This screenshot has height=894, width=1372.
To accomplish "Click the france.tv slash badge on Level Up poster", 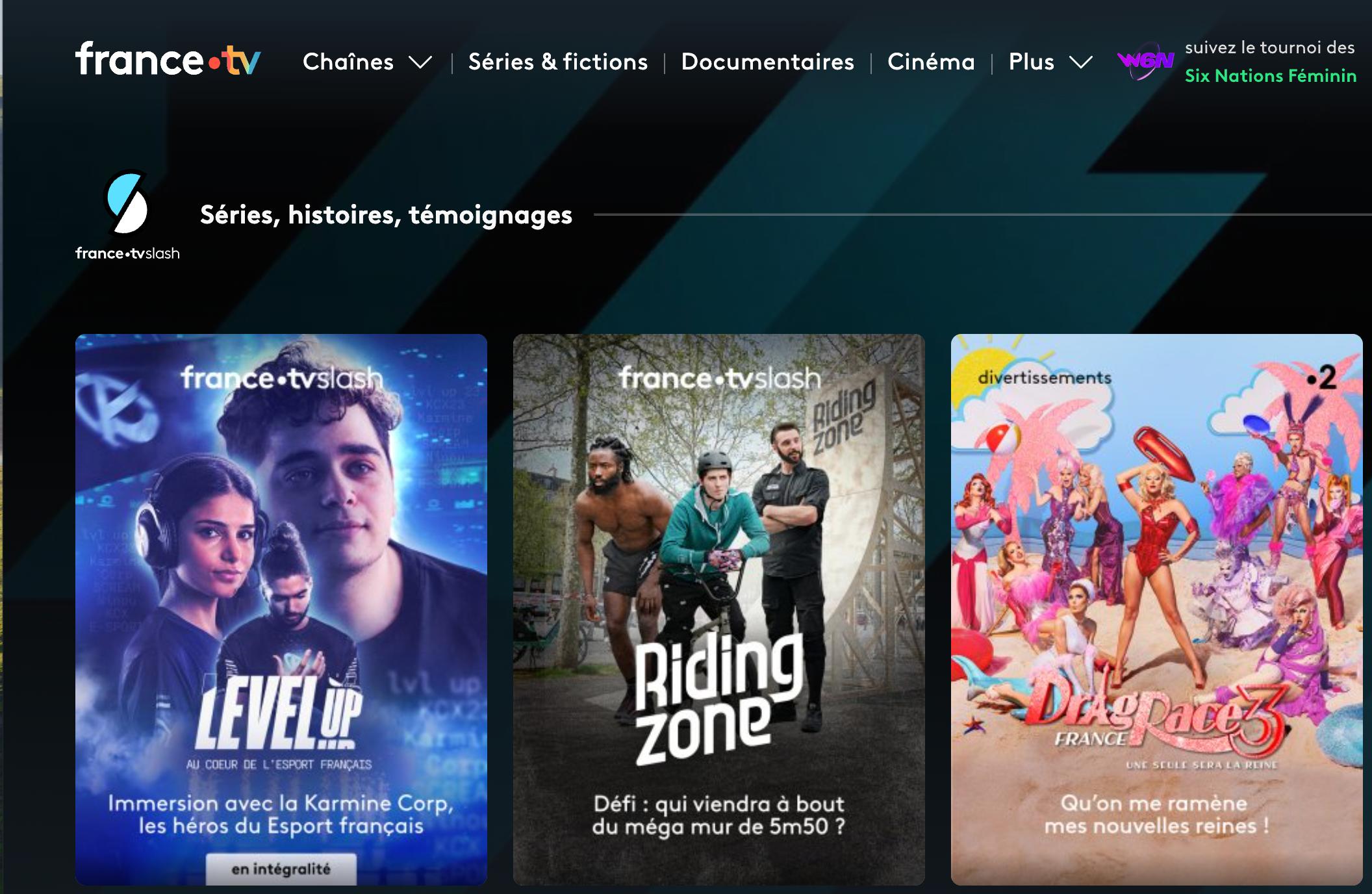I will [x=281, y=377].
